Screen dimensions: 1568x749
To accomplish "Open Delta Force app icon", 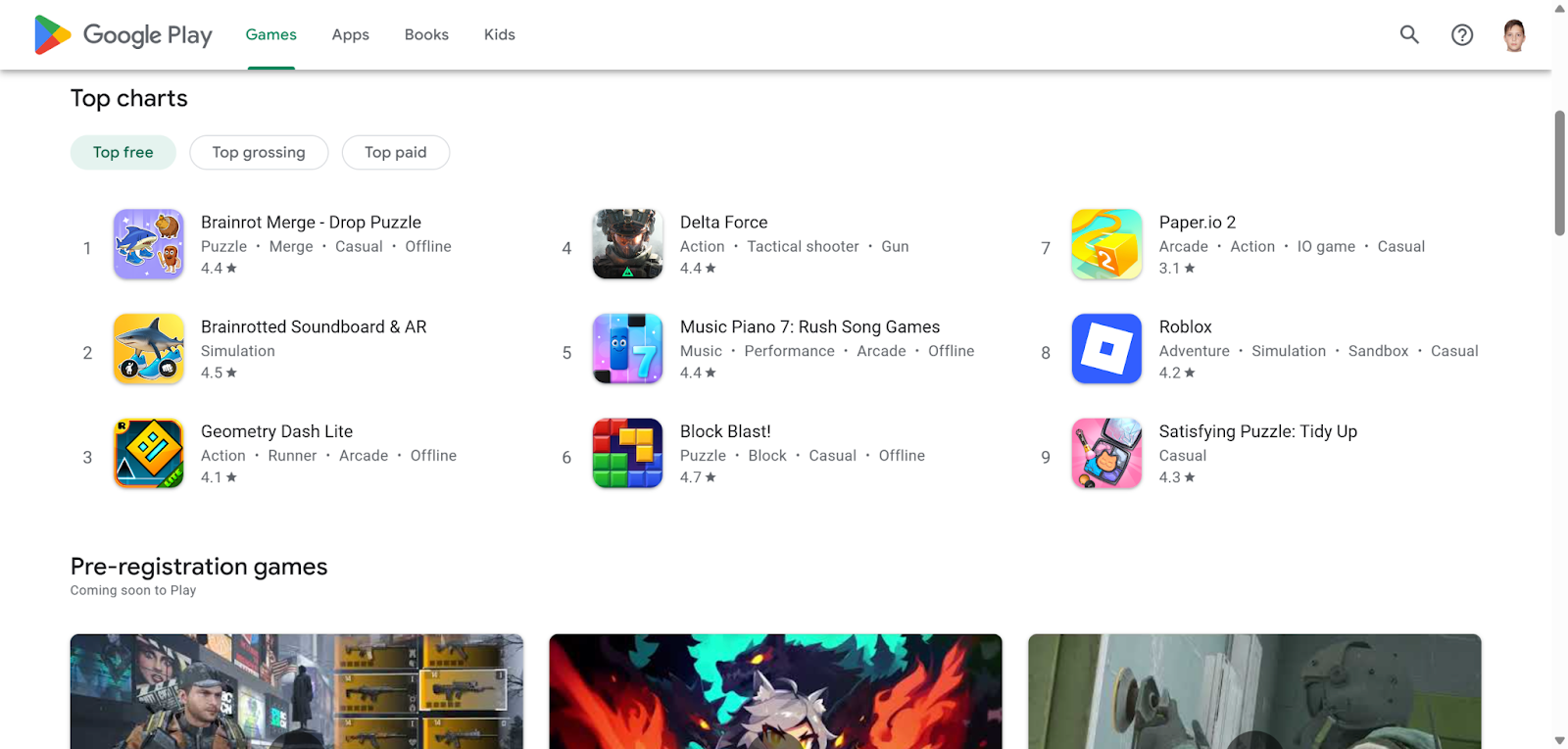I will tap(628, 244).
